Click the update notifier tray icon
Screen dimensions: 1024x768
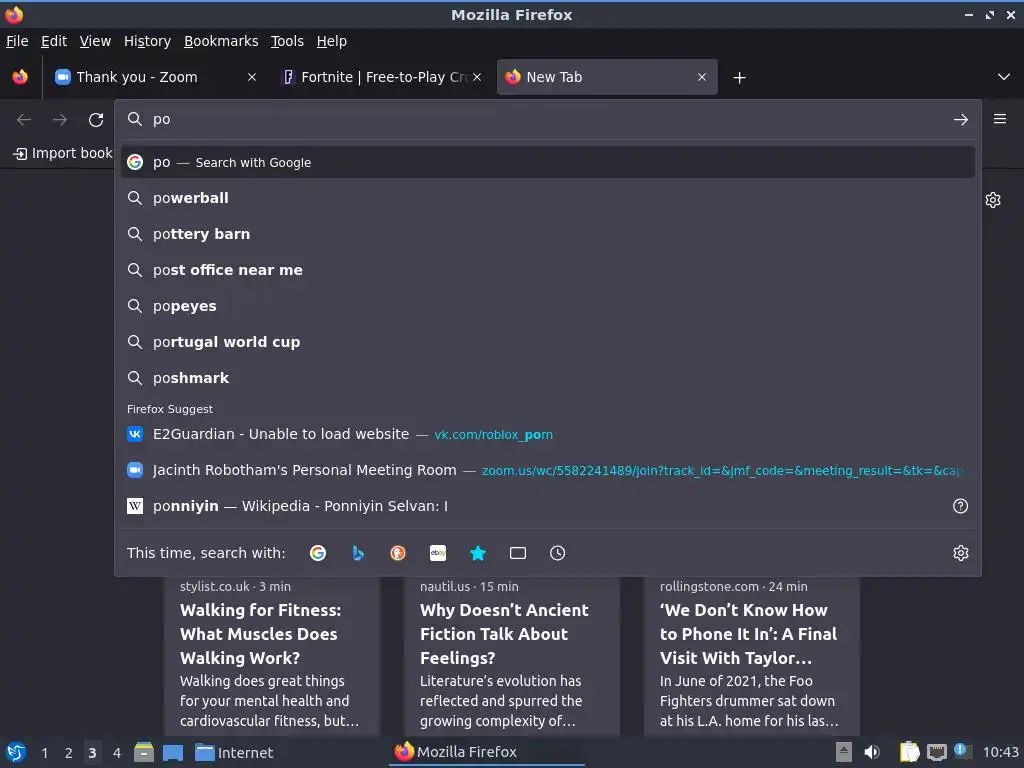click(961, 751)
